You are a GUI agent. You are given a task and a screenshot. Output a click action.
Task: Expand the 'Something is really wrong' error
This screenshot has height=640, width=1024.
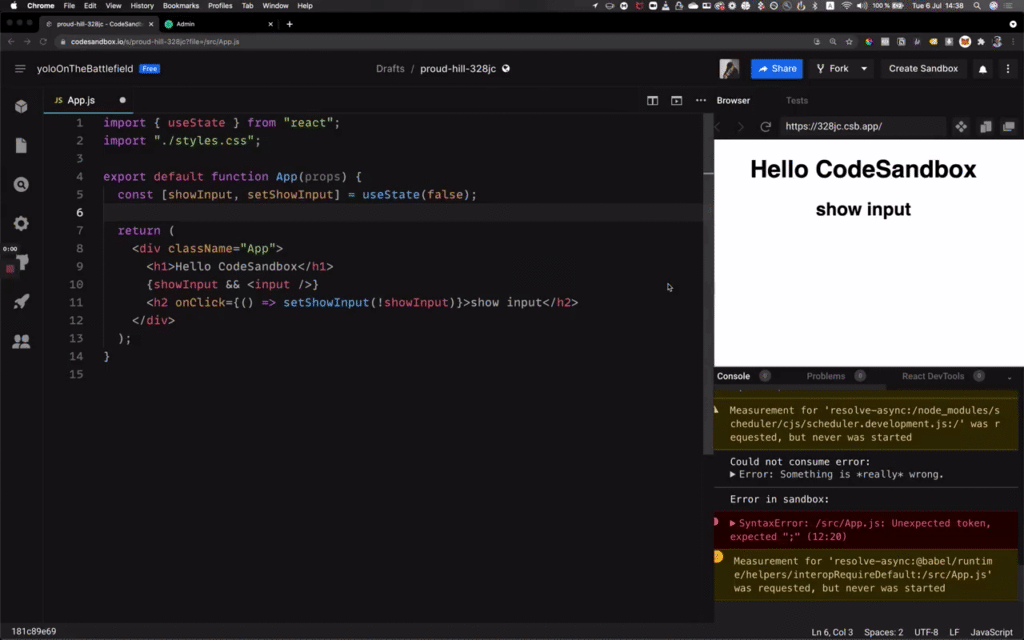(x=733, y=474)
